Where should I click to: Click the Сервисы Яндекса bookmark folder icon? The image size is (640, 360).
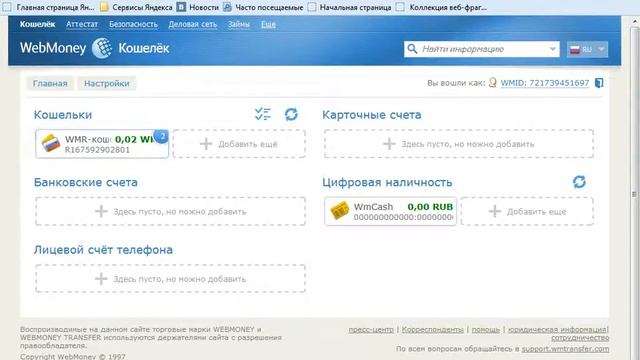pos(104,7)
